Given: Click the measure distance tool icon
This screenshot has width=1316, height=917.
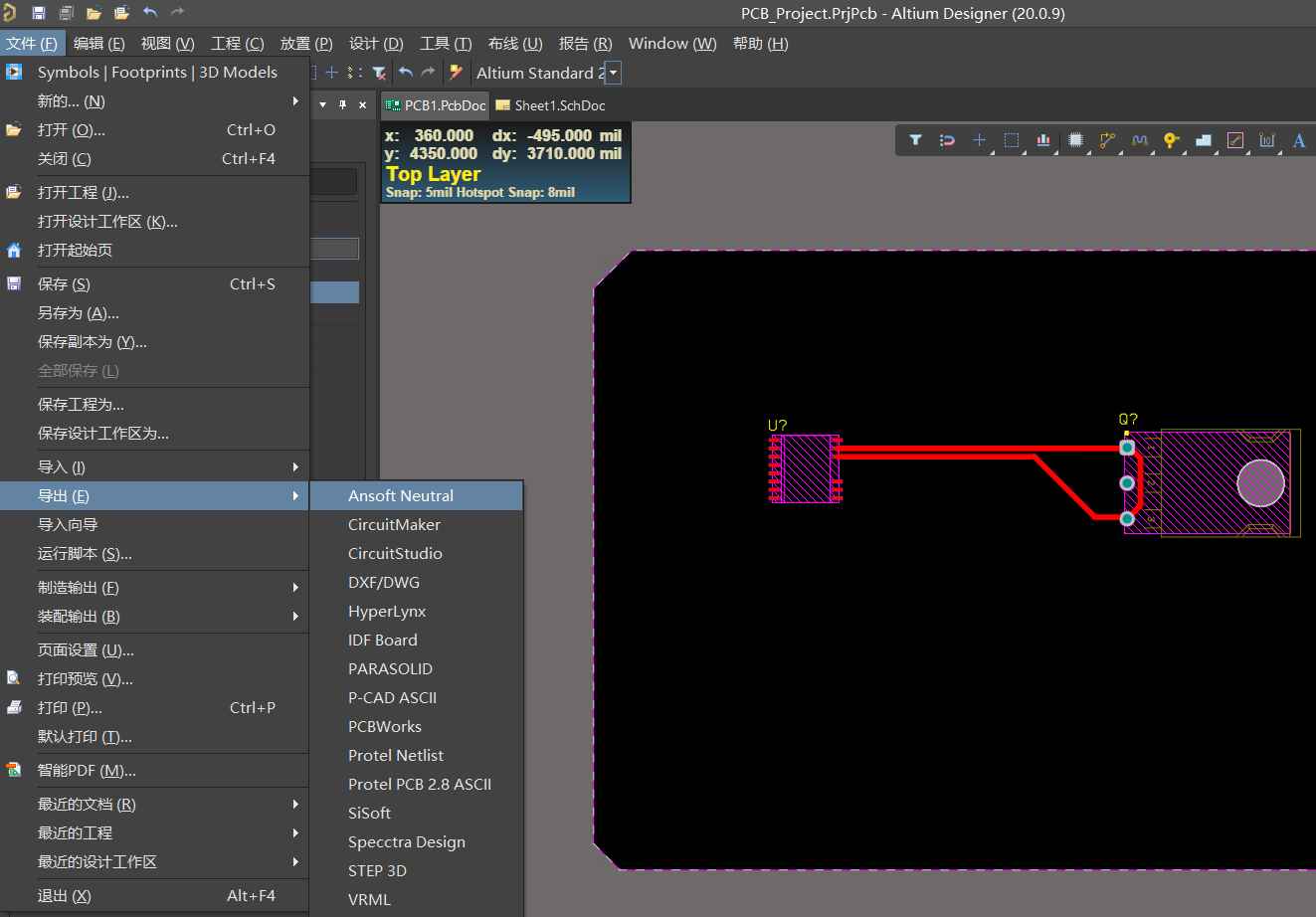Looking at the screenshot, I should [1234, 140].
